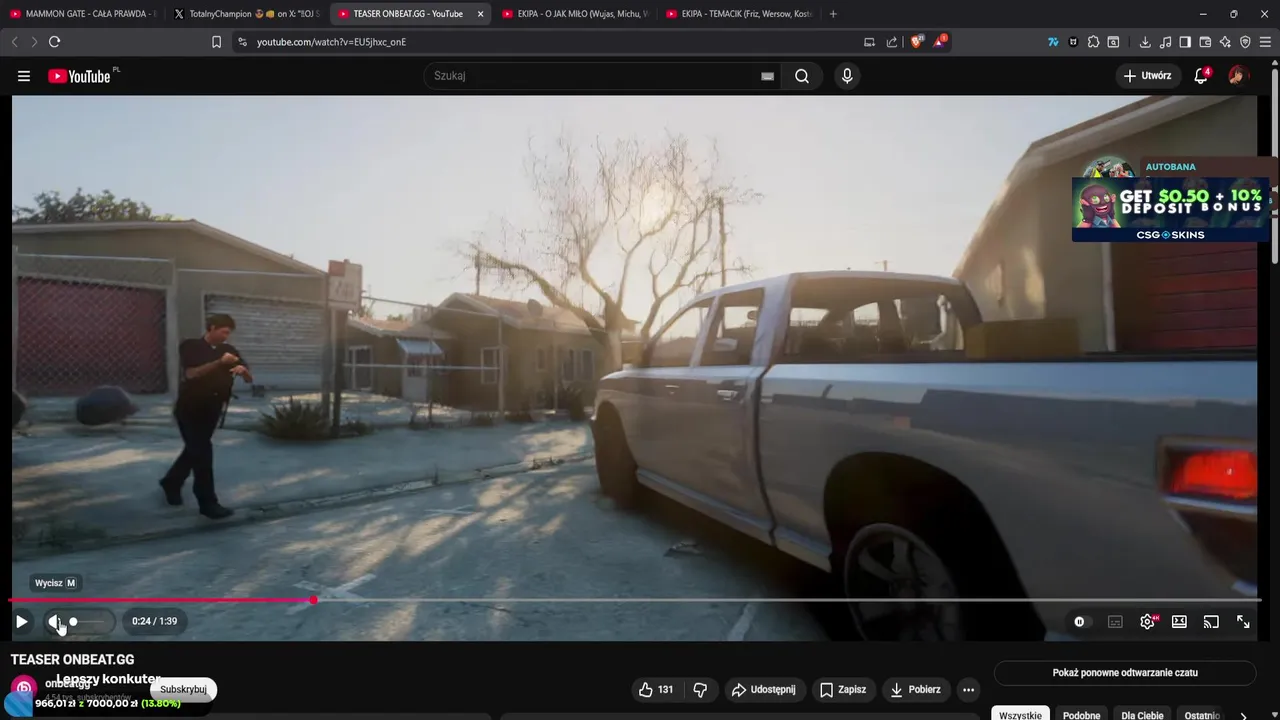
Task: Open more actions three-dot menu
Action: point(968,689)
